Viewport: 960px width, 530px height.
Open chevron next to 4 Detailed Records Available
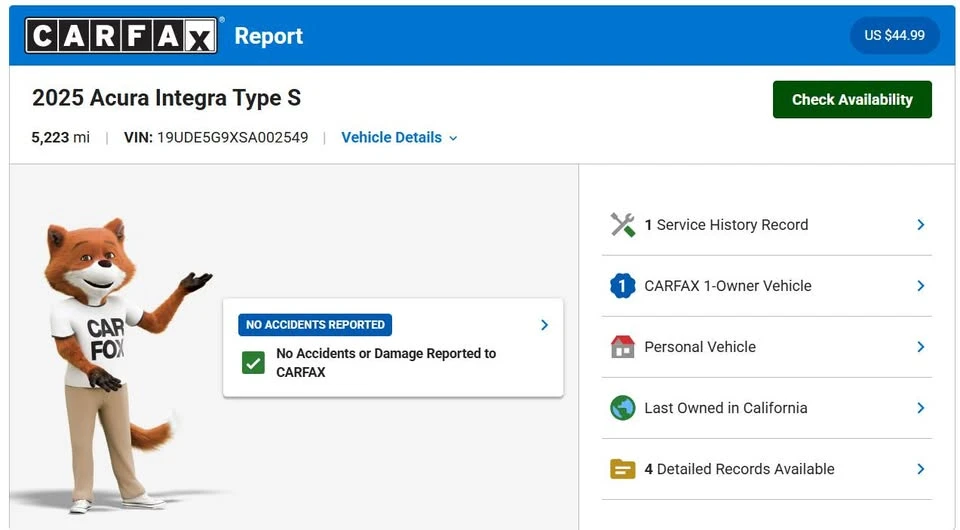(921, 469)
